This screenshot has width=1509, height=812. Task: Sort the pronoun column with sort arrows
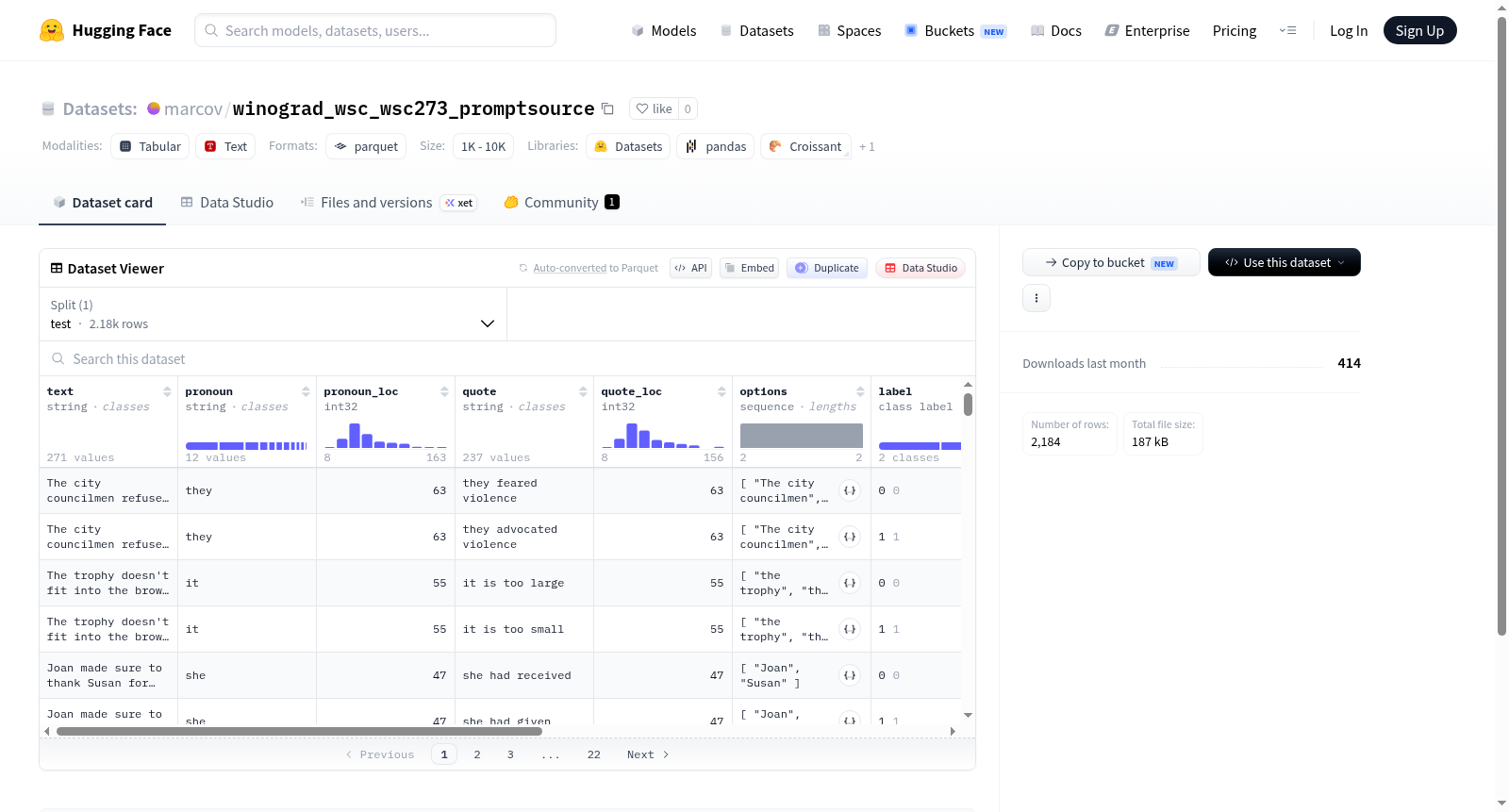[x=306, y=391]
